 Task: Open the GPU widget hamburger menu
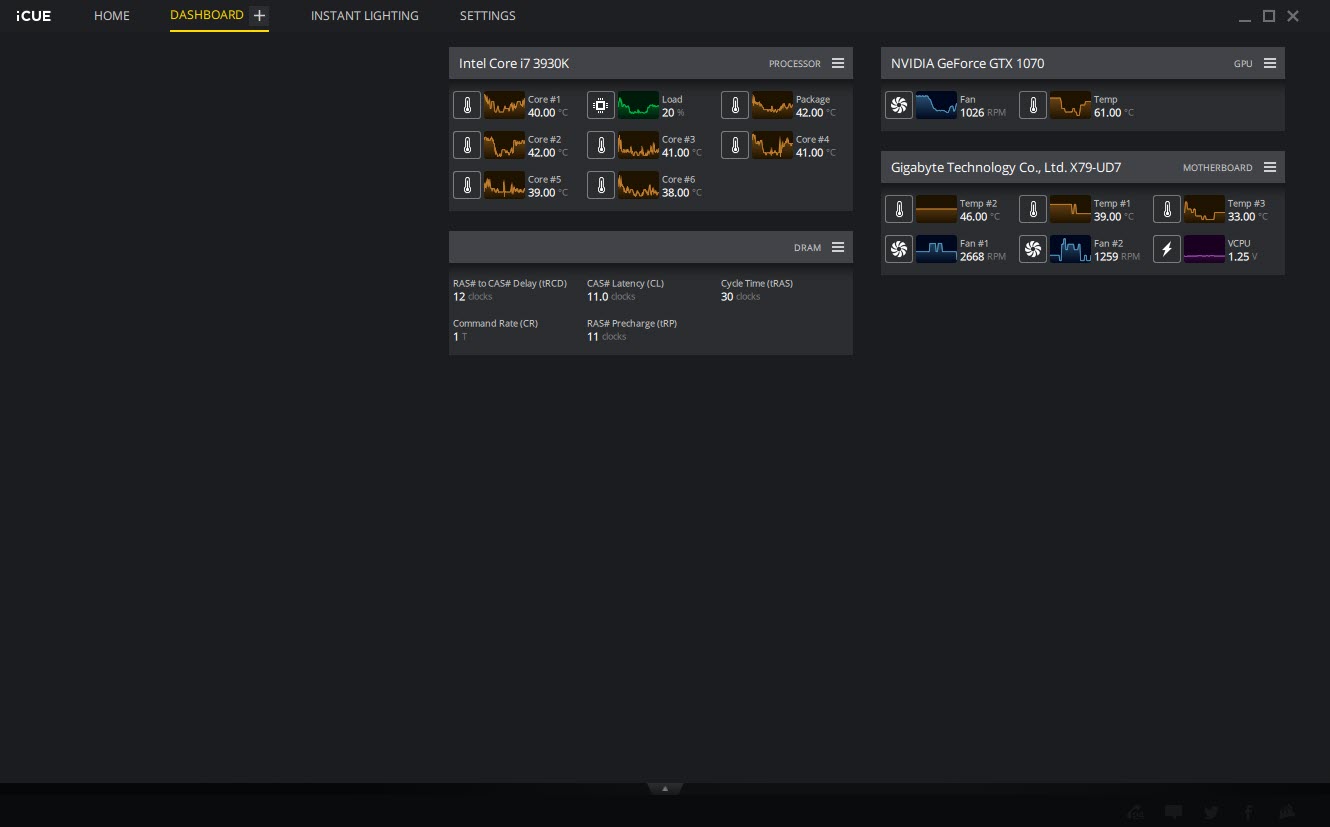(1270, 63)
